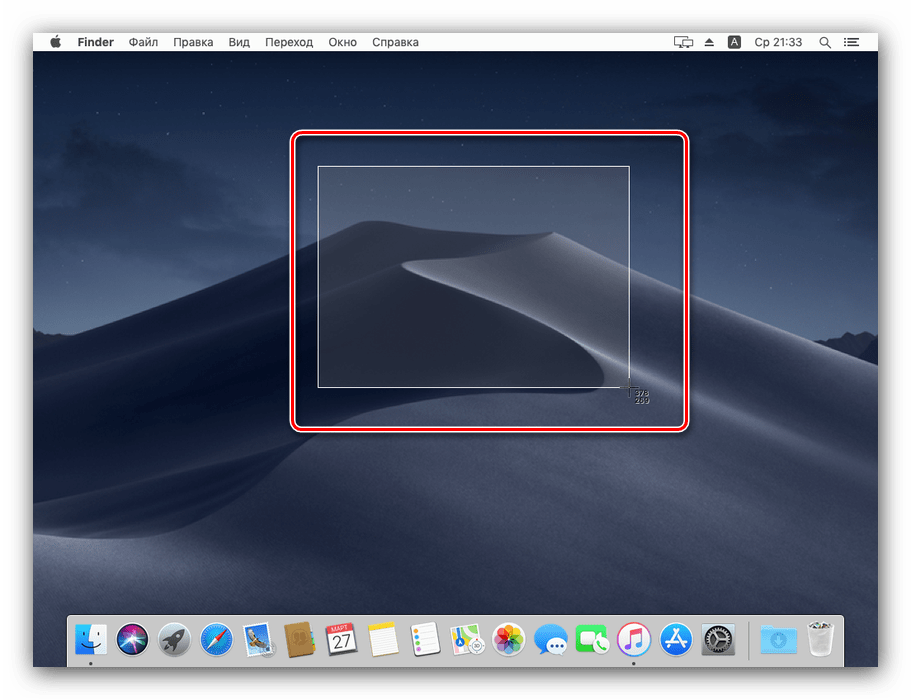Open Launchpad
This screenshot has height=700, width=911.
174,640
